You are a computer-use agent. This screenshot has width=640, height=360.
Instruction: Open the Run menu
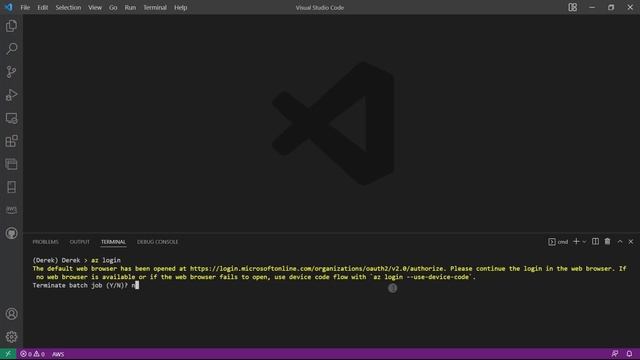coord(130,7)
